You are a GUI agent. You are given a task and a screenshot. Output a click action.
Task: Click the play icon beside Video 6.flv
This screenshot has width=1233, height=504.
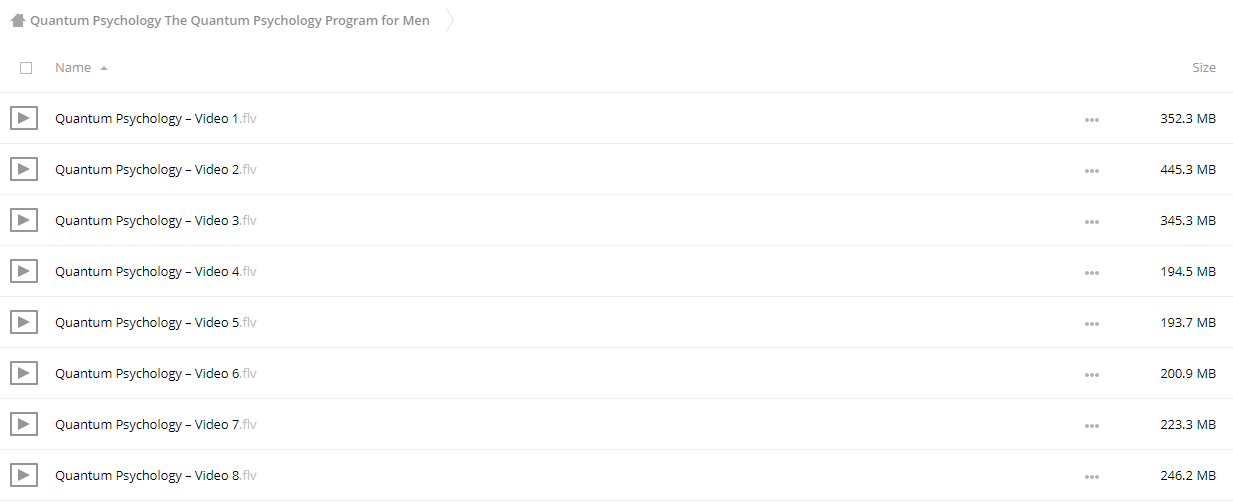(24, 373)
